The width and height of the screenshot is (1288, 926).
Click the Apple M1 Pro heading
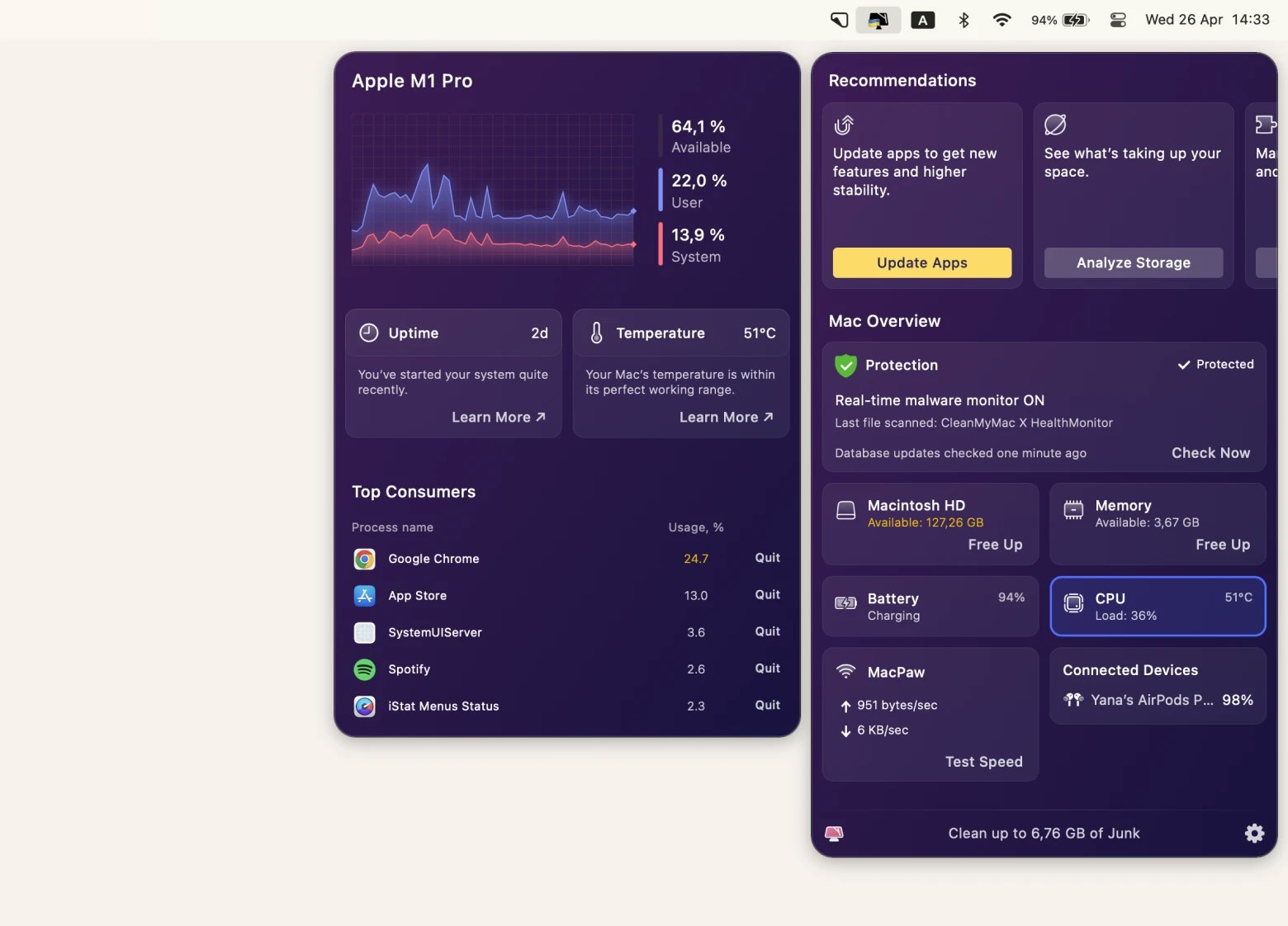(x=412, y=81)
